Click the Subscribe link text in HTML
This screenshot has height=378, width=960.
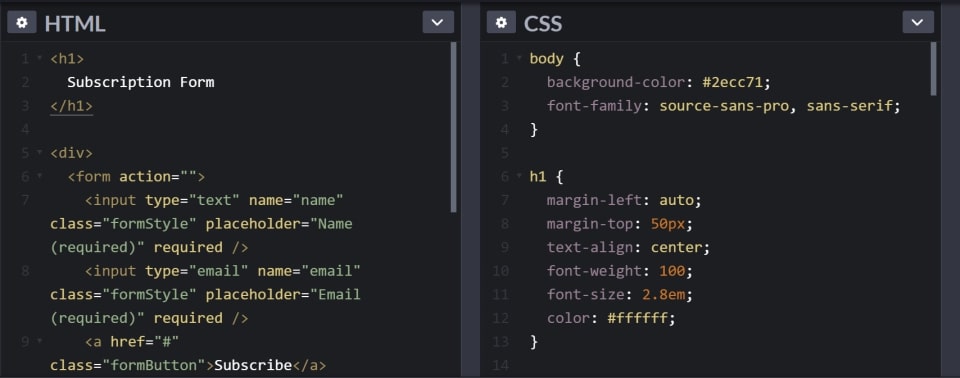click(253, 366)
